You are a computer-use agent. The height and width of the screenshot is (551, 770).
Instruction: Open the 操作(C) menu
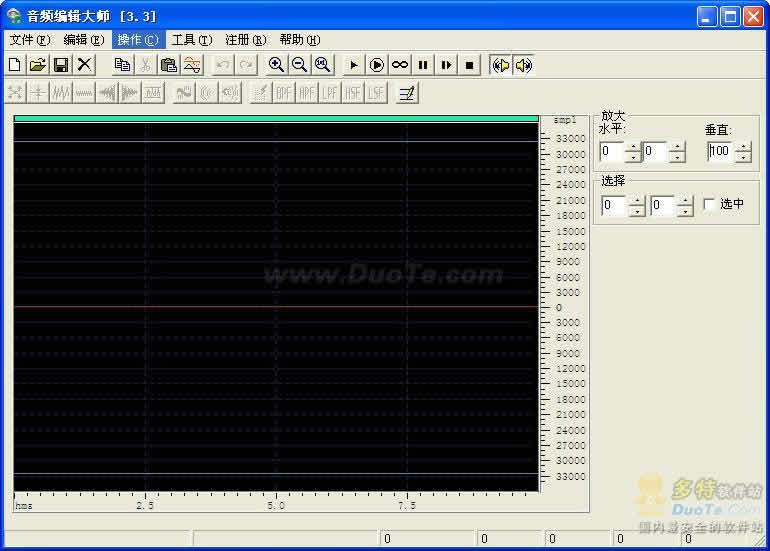point(138,40)
